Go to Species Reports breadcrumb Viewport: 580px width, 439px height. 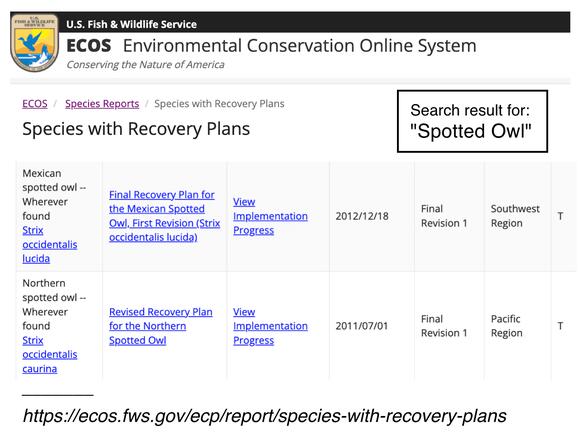point(102,104)
